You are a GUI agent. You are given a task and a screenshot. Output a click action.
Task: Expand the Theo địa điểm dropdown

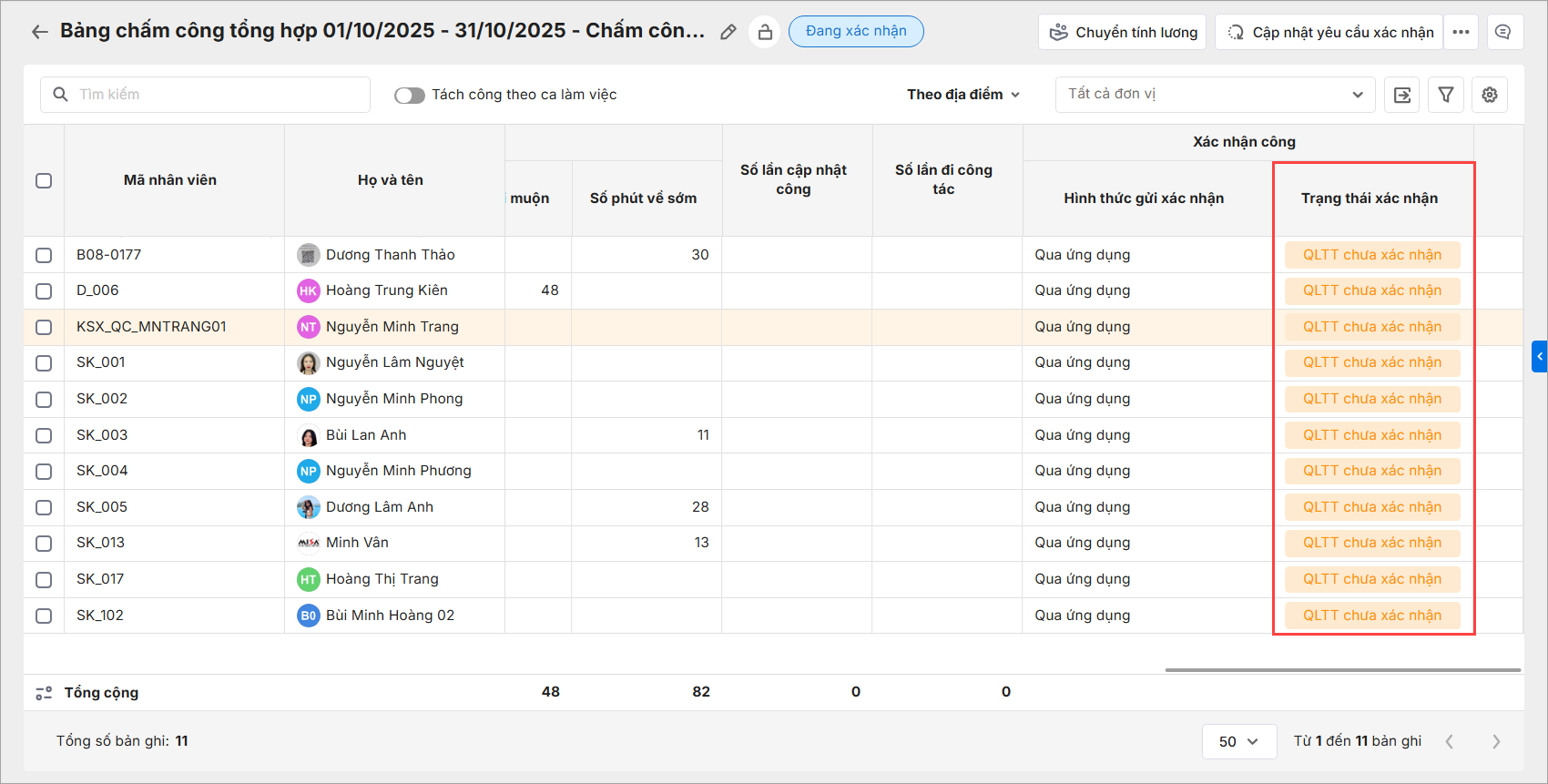pyautogui.click(x=962, y=95)
